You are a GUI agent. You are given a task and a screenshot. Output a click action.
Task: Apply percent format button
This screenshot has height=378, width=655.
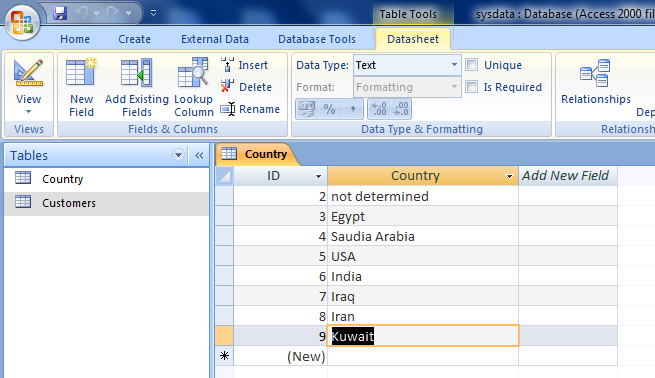coord(329,109)
